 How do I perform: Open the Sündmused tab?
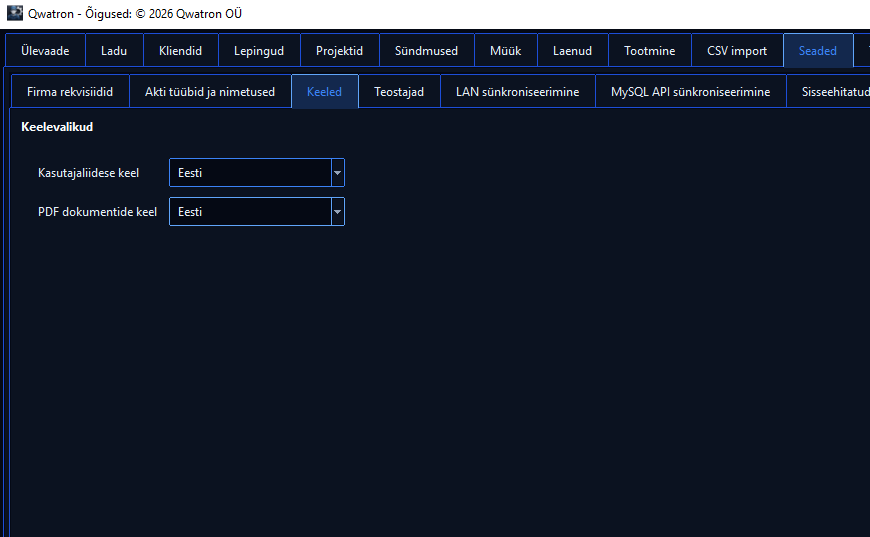tap(427, 50)
